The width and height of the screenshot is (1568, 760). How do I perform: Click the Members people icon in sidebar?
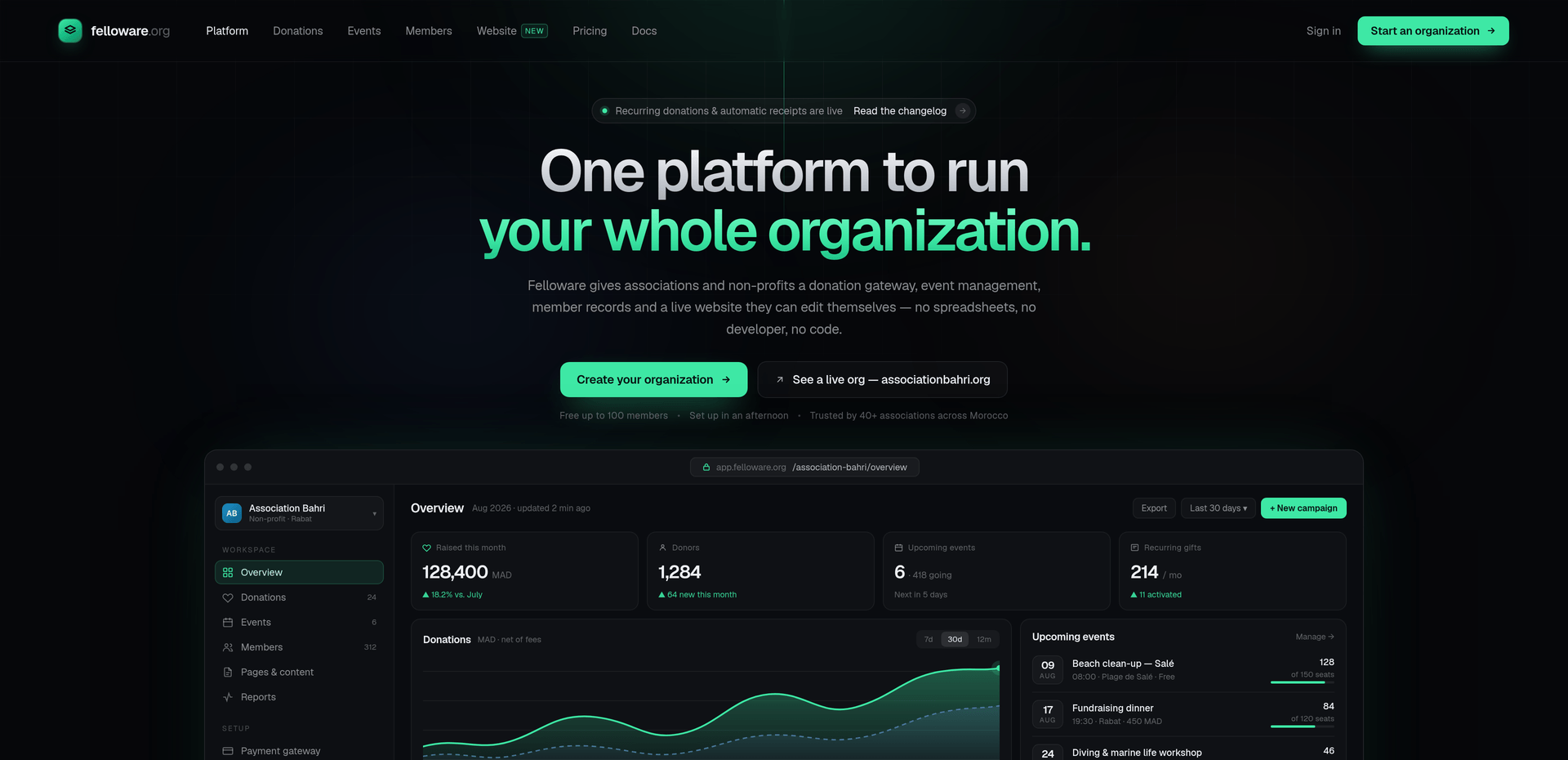228,647
